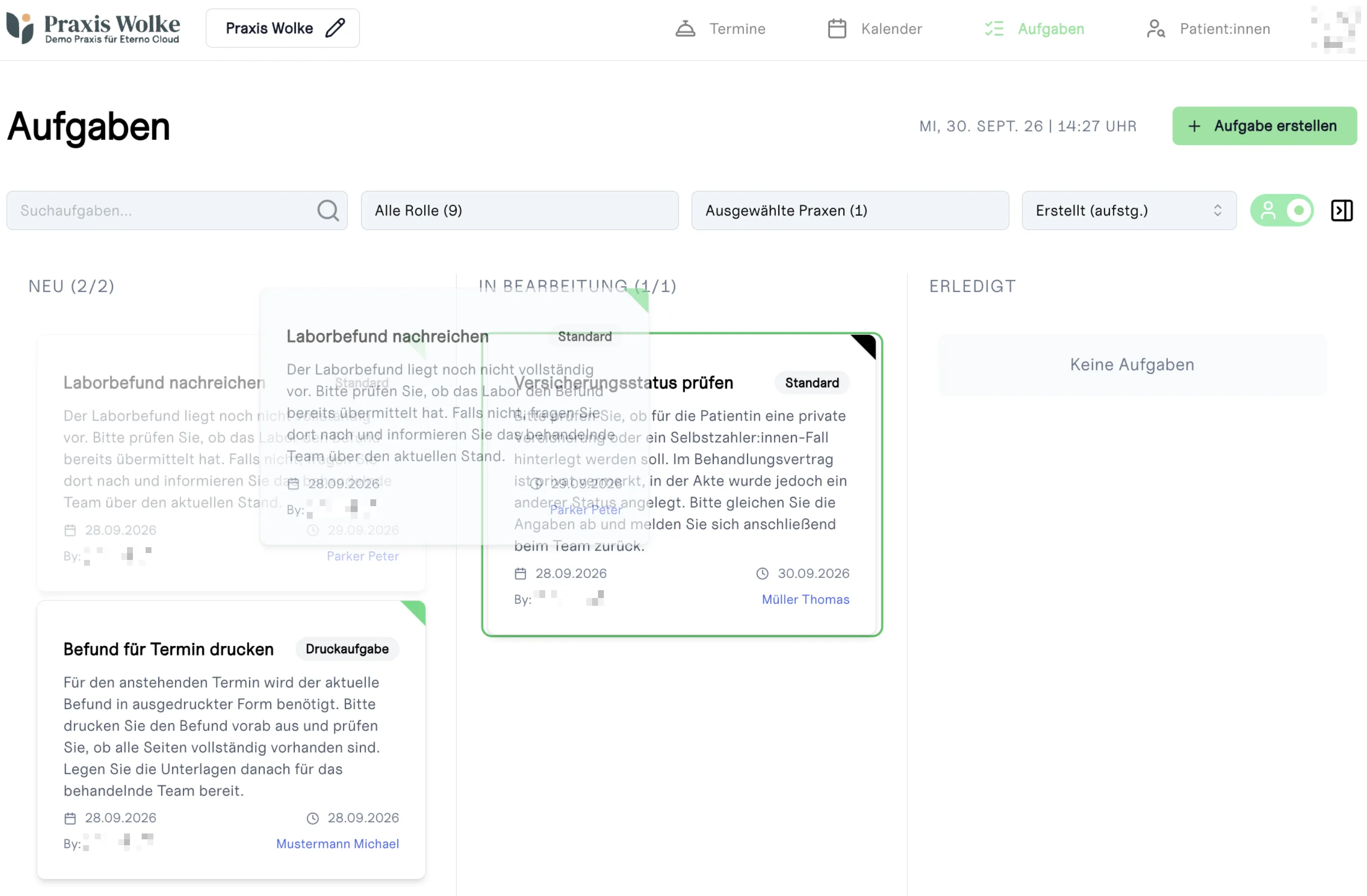Open Kalender navigation tab

click(874, 29)
